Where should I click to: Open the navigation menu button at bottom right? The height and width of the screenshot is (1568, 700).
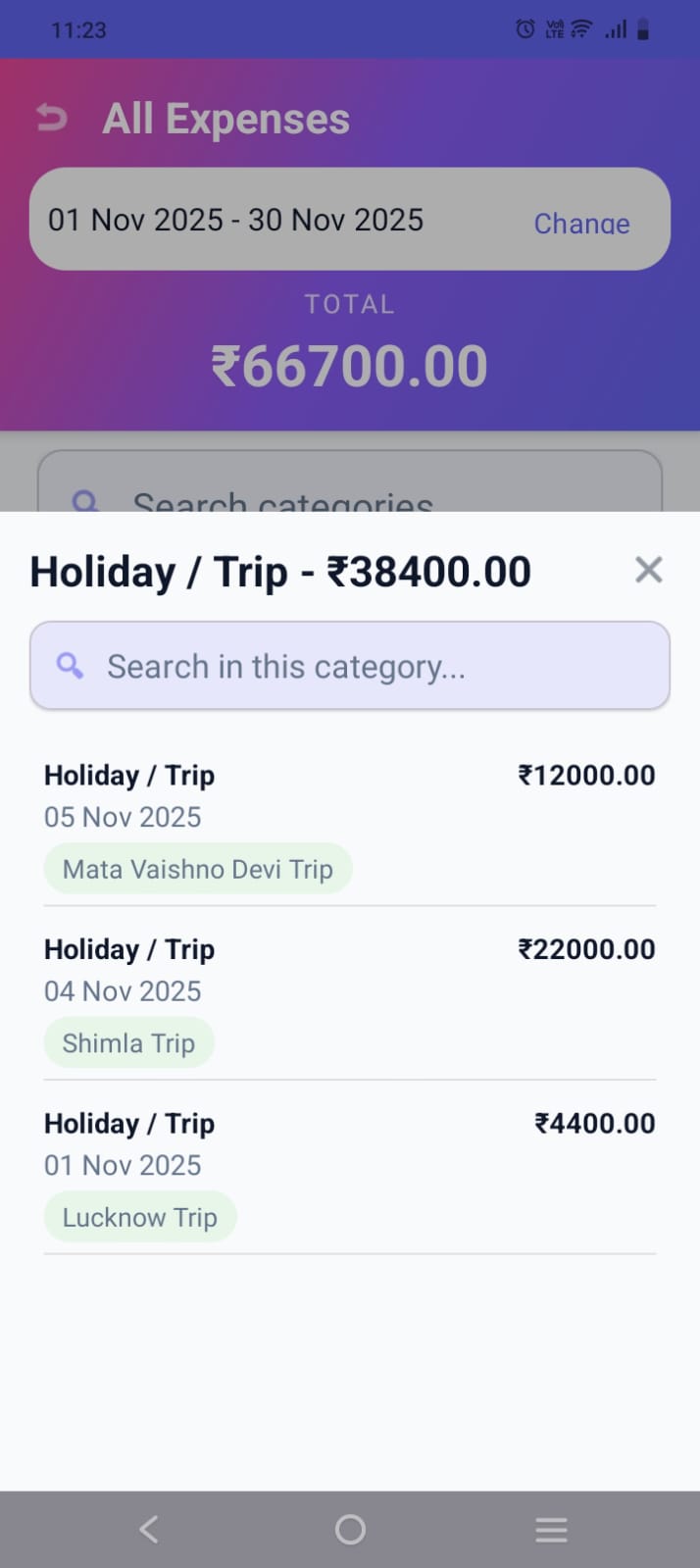pos(551,1528)
